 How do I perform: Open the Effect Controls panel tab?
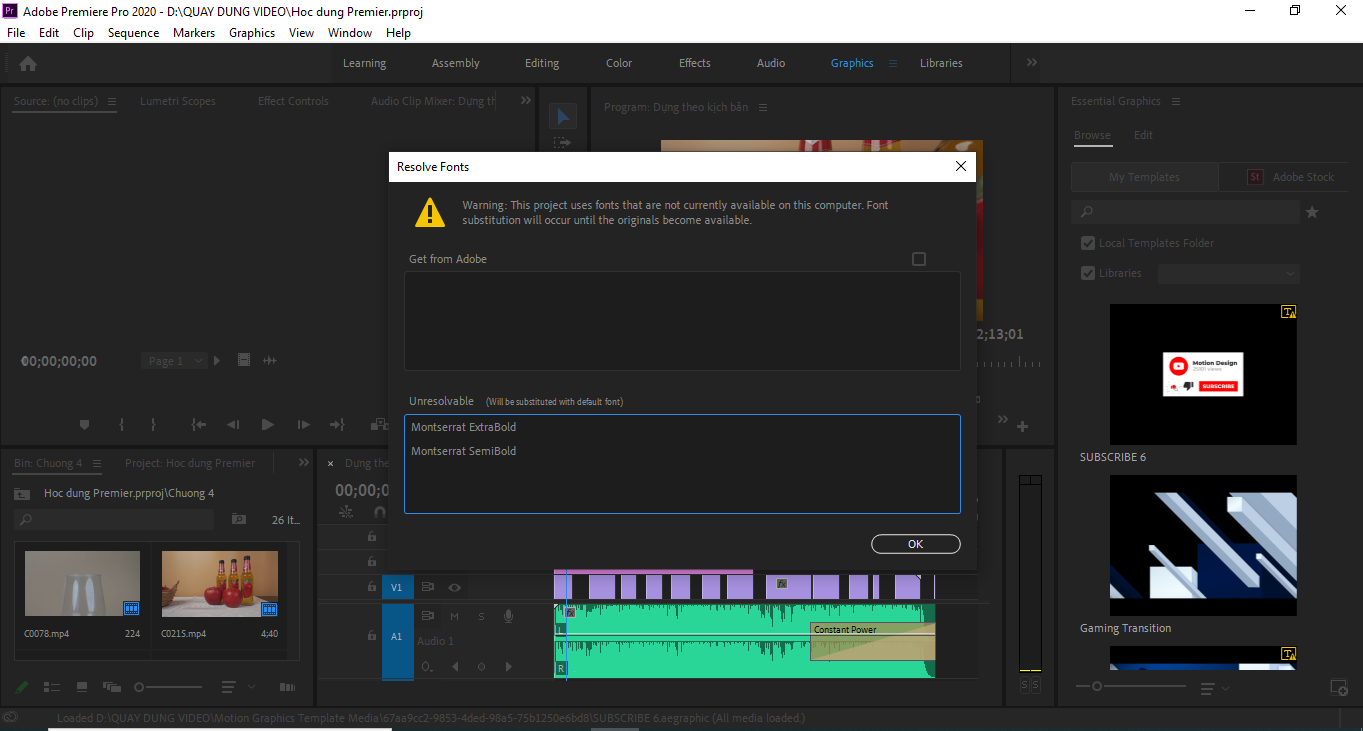click(293, 101)
